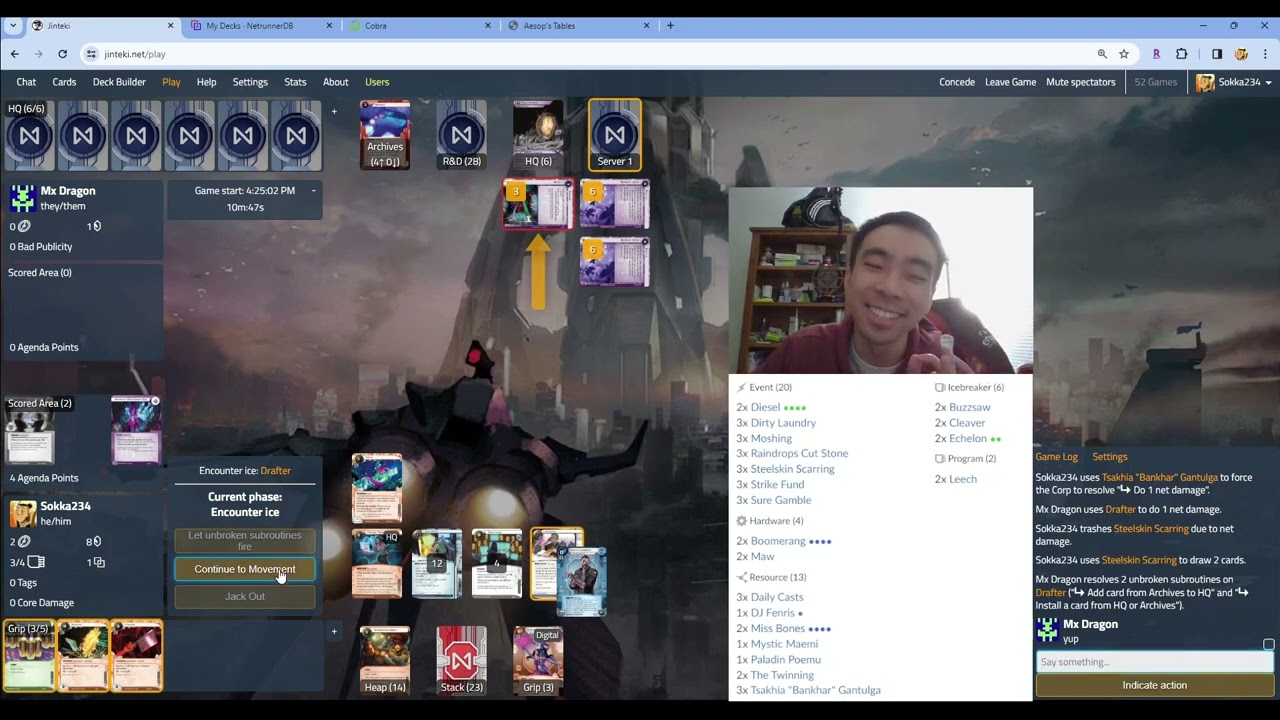Click the Server 1 card
1280x720 pixels.
point(614,134)
